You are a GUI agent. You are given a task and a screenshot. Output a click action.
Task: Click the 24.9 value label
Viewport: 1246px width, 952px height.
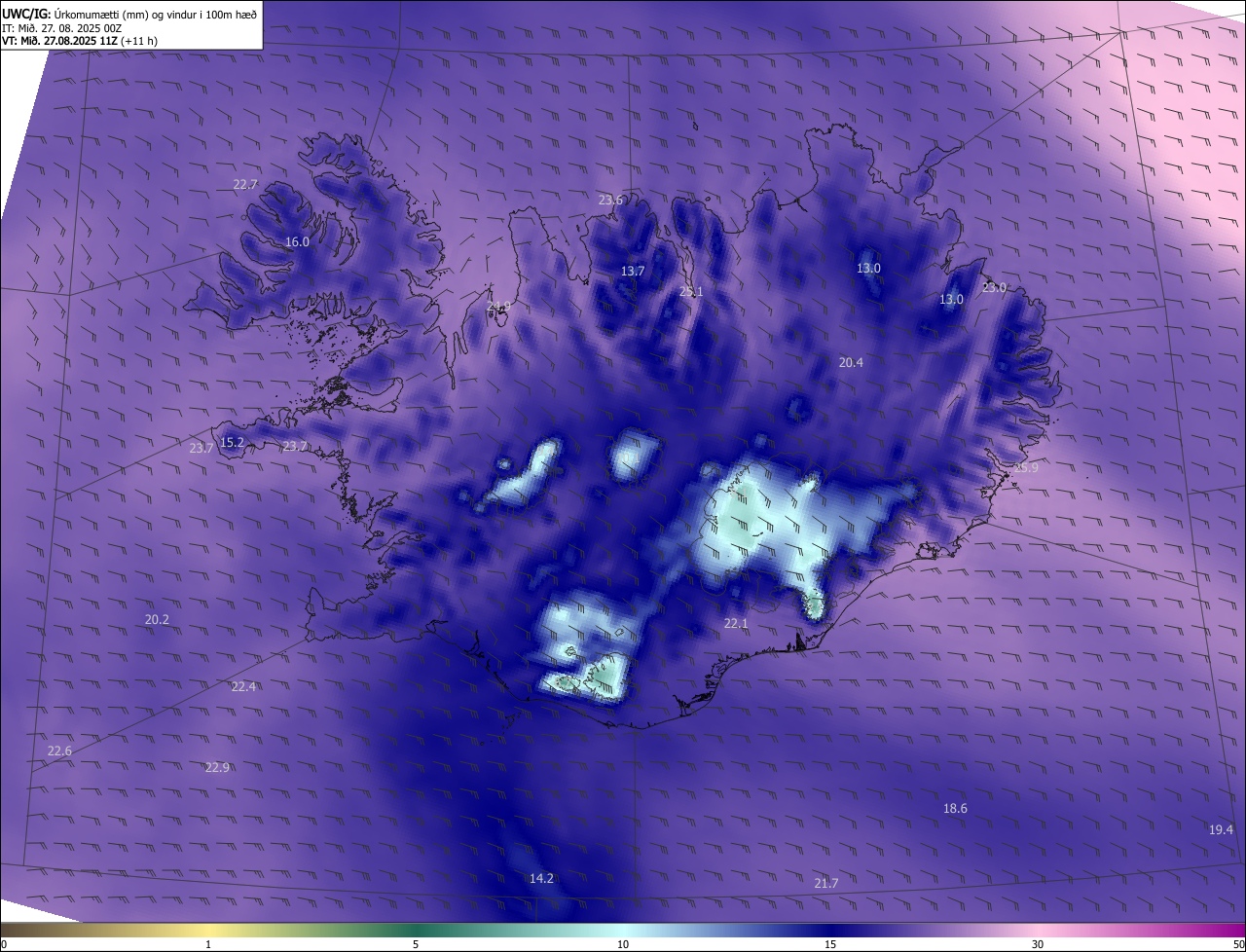point(498,308)
